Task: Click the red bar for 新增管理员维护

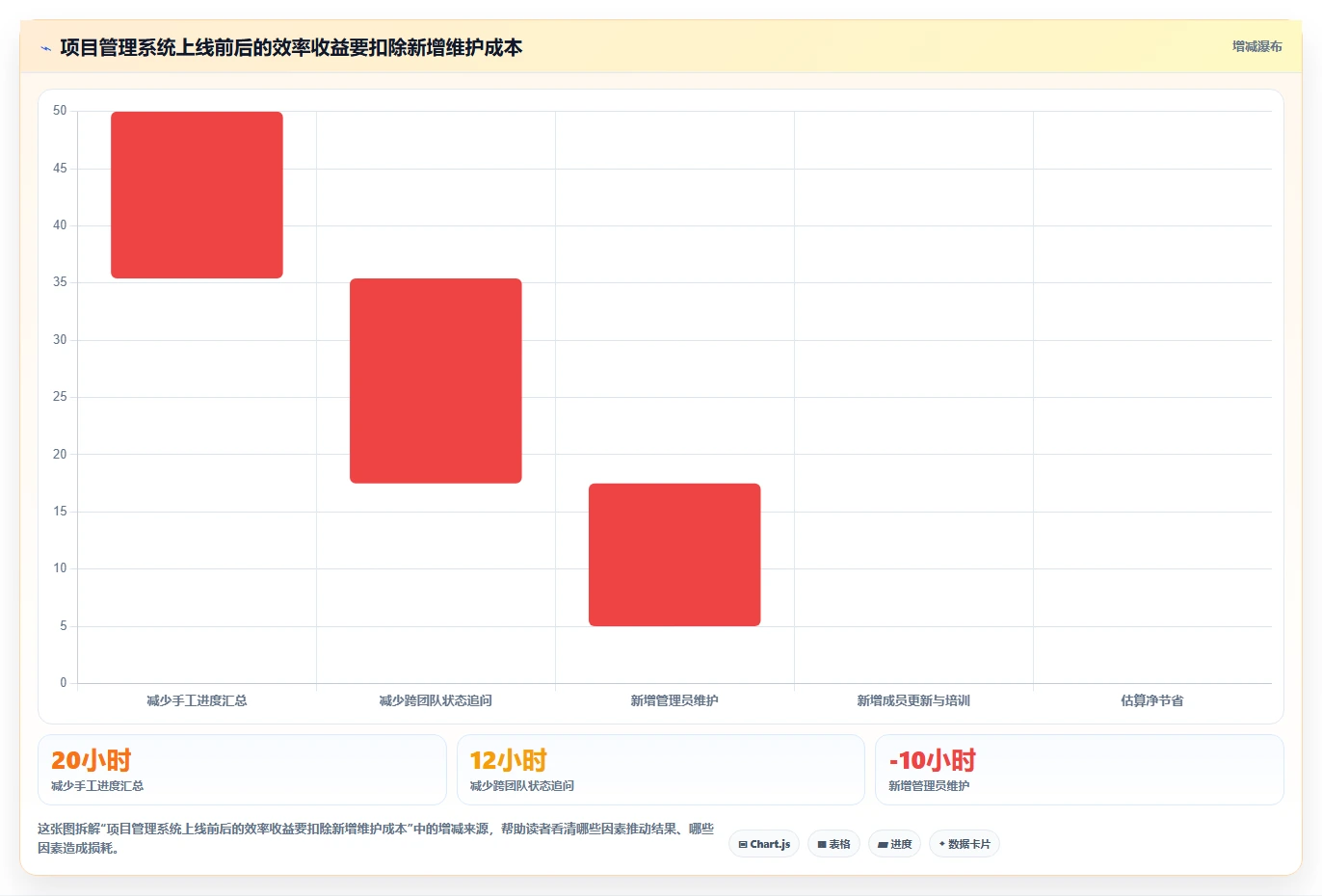Action: (x=674, y=555)
